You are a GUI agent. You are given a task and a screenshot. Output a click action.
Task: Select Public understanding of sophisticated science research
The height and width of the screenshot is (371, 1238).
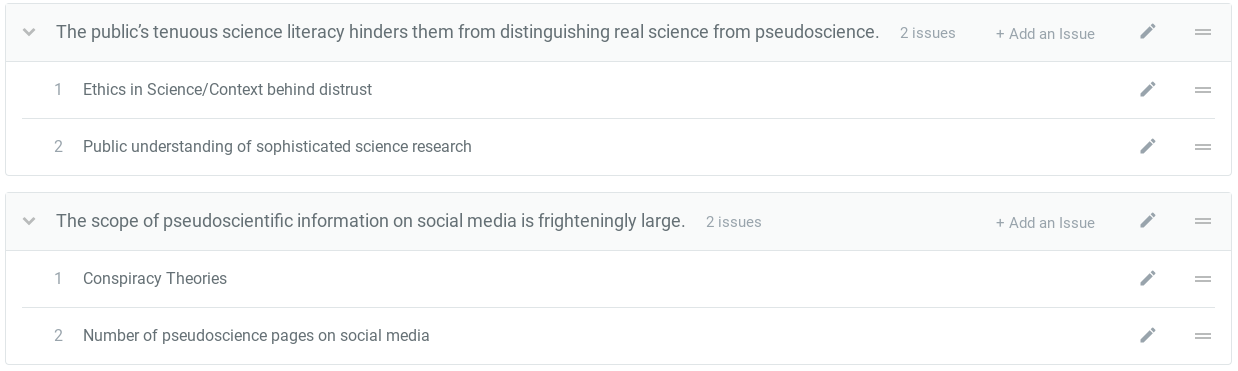277,146
